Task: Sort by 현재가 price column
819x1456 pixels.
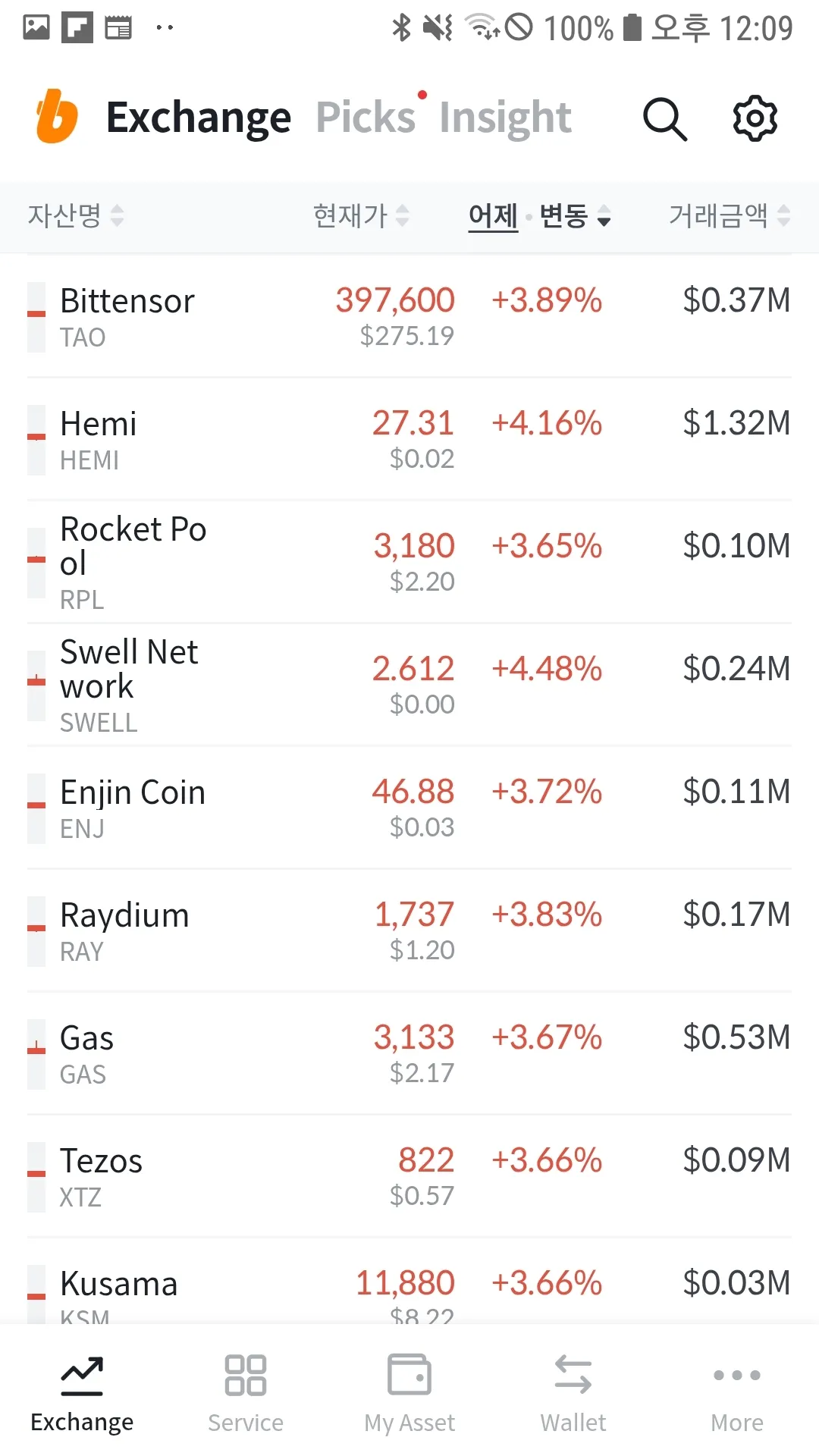Action: pyautogui.click(x=361, y=216)
